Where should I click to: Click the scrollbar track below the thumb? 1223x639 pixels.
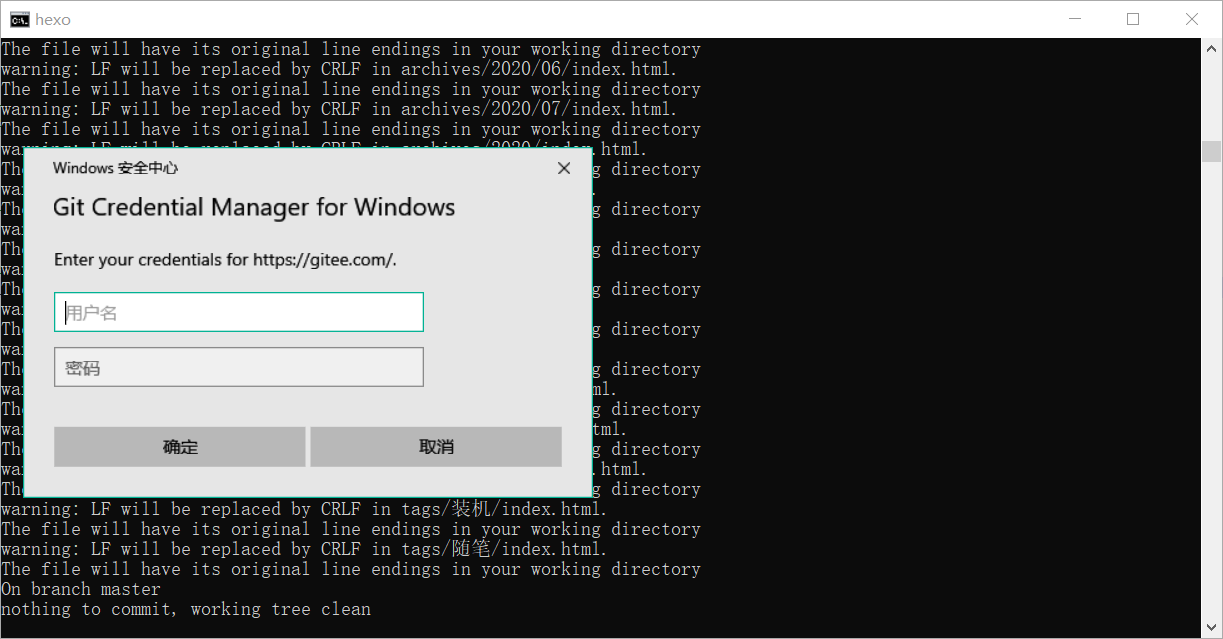click(1211, 400)
